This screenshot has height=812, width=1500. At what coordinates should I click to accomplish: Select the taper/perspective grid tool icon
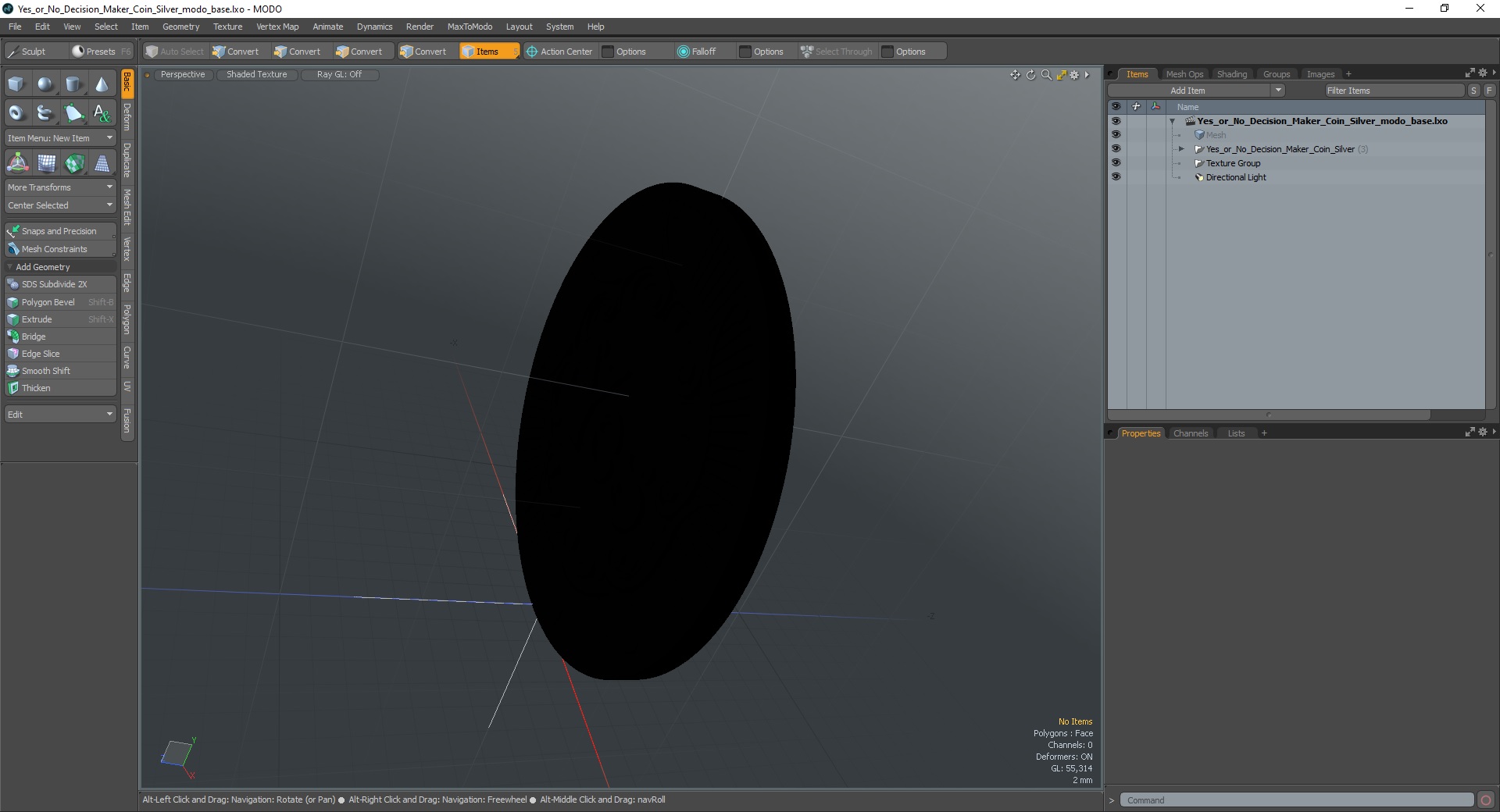pos(102,163)
